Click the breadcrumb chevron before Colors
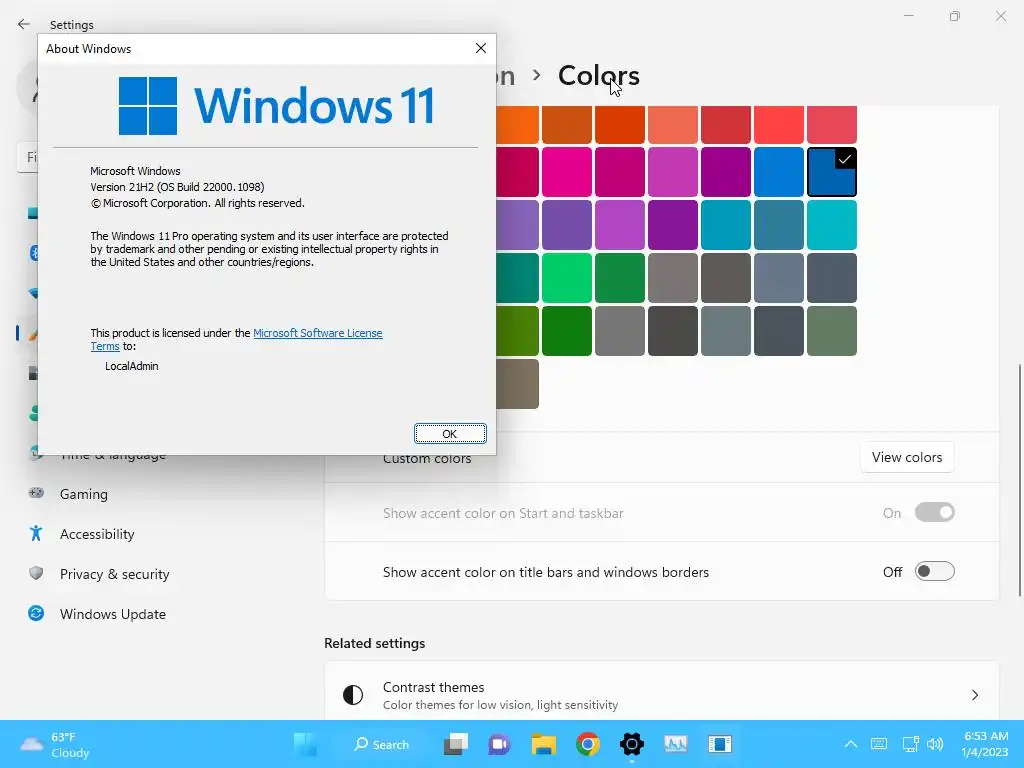Screen dimensions: 1024x768 (536, 76)
